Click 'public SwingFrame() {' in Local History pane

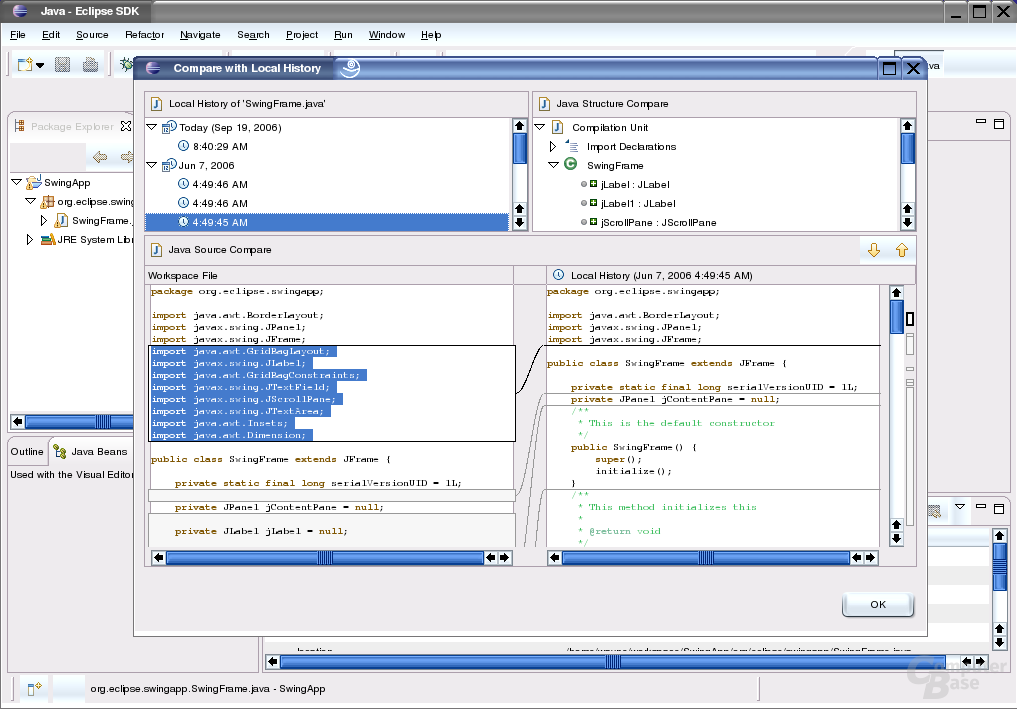coord(634,447)
